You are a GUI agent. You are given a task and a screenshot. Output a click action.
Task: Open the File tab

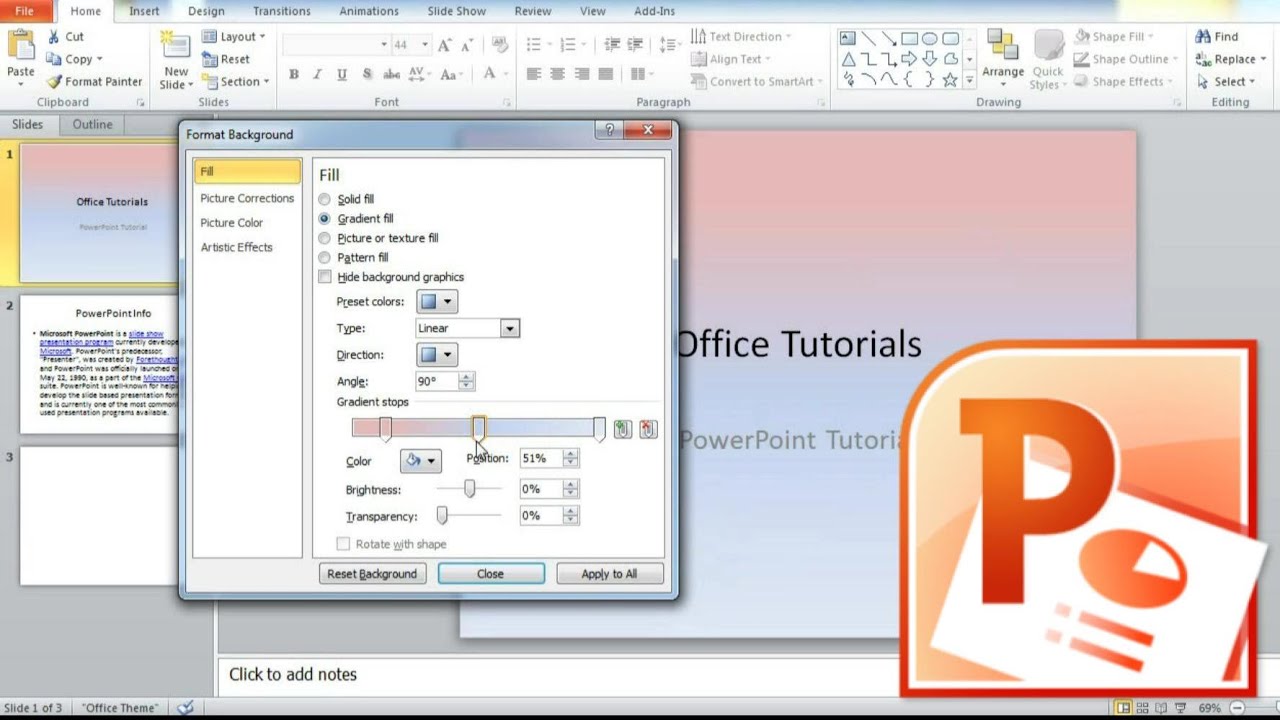tap(24, 11)
